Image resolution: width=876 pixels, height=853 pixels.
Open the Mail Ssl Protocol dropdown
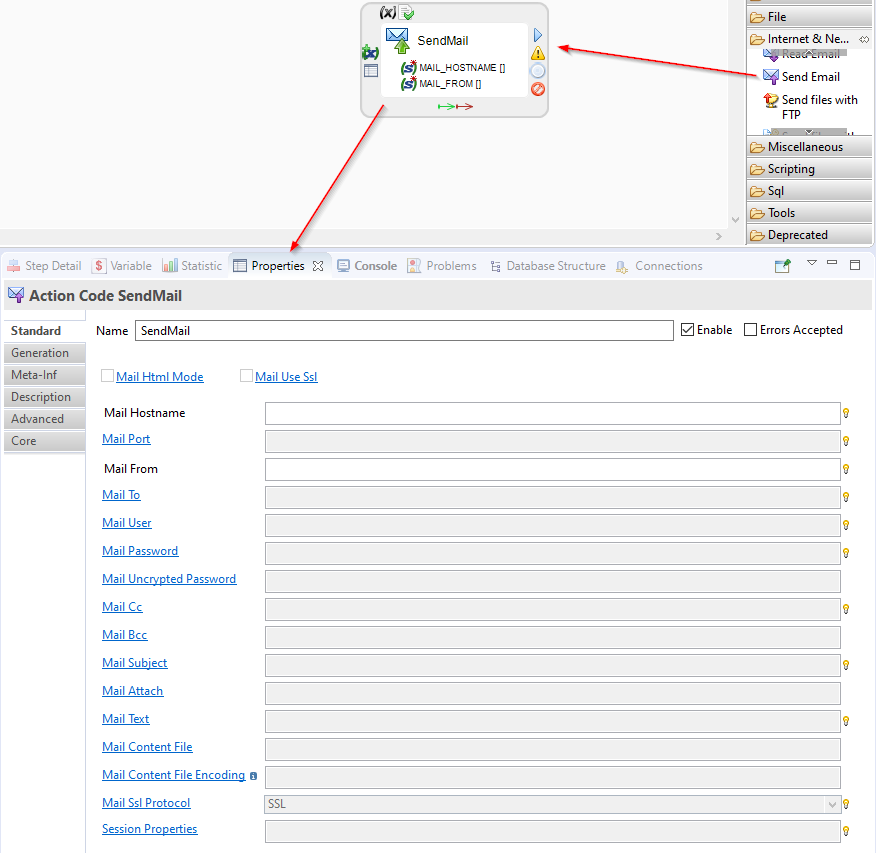(831, 804)
